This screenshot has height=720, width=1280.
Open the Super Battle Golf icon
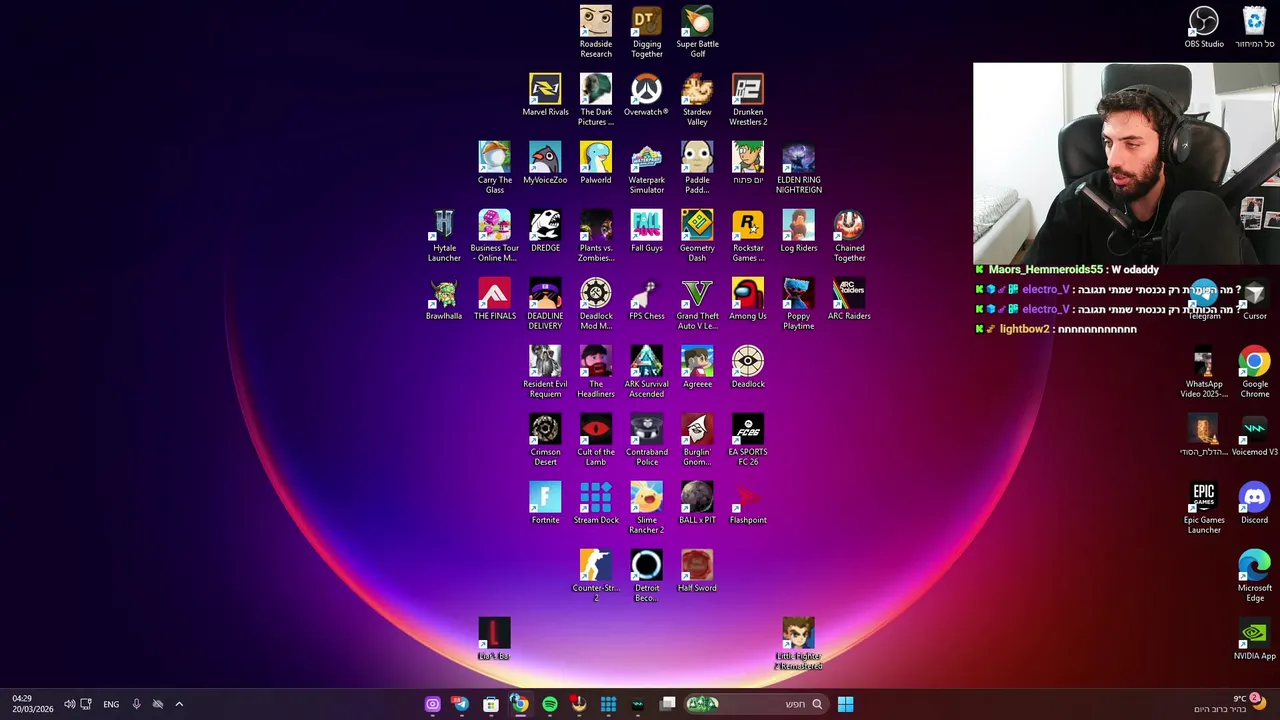697,32
